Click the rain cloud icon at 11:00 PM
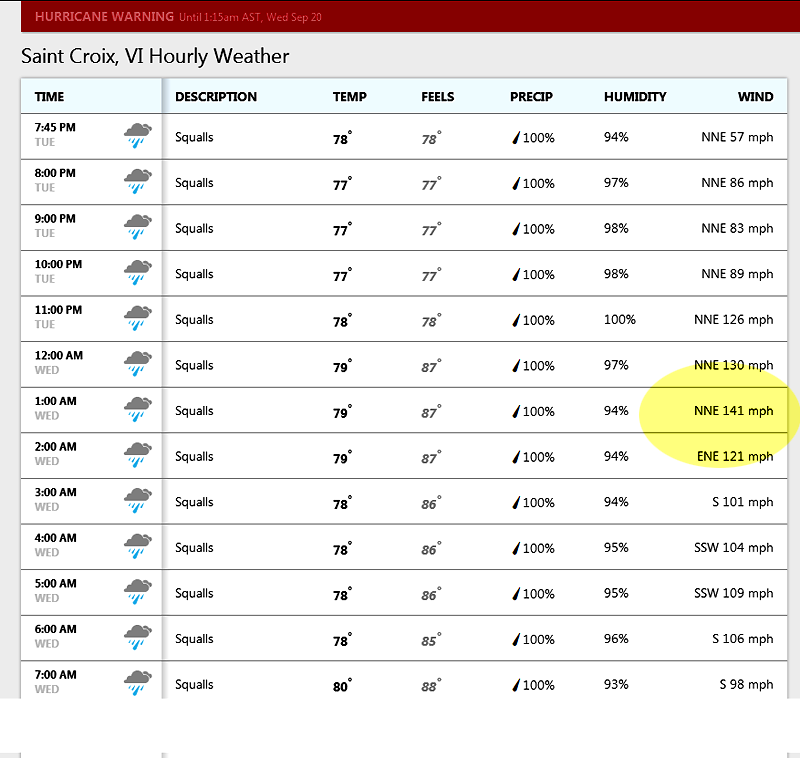This screenshot has height=758, width=800. point(138,318)
